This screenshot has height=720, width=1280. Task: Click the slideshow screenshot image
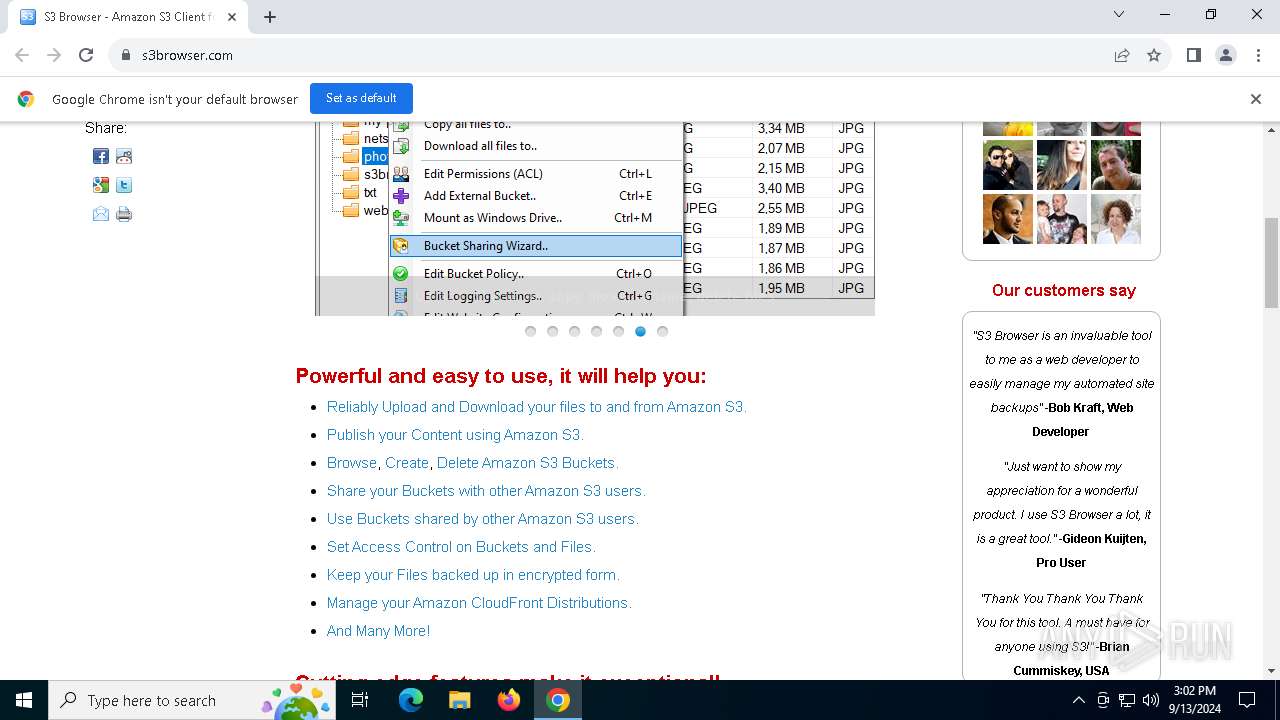tap(595, 218)
